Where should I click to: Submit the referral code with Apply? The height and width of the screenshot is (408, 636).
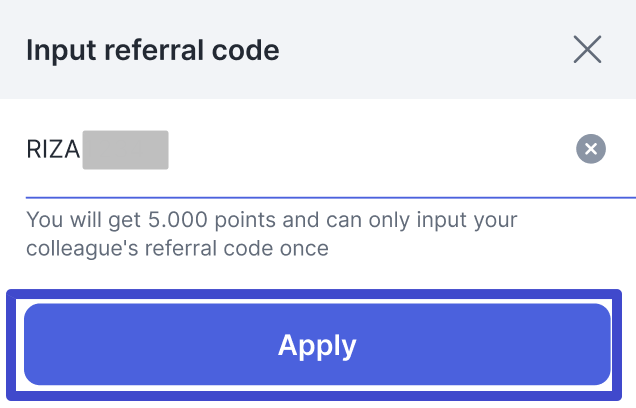tap(317, 345)
